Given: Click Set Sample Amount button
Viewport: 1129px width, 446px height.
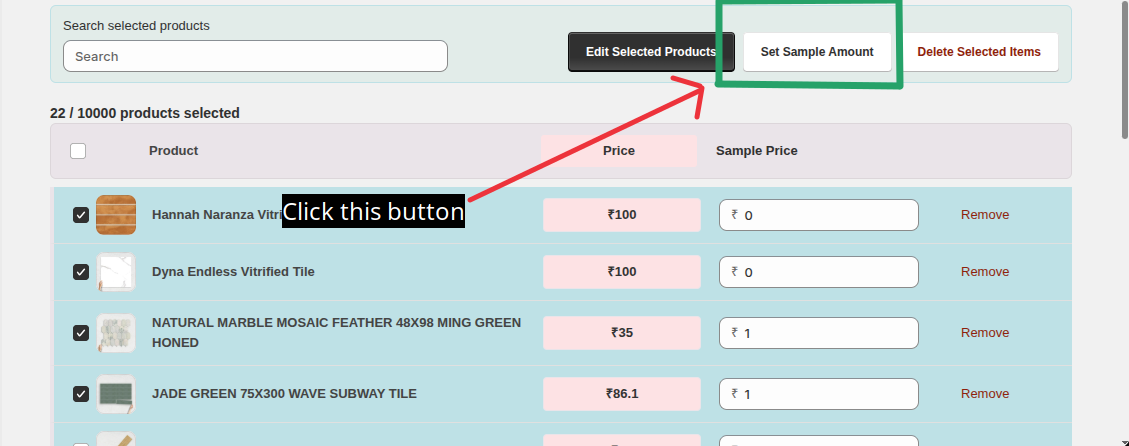Looking at the screenshot, I should [x=817, y=52].
